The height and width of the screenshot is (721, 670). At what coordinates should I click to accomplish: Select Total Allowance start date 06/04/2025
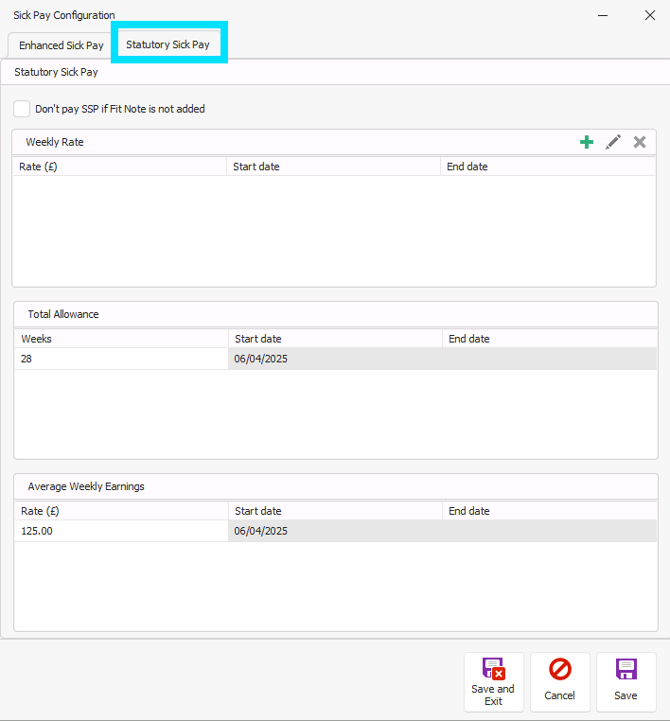point(335,359)
